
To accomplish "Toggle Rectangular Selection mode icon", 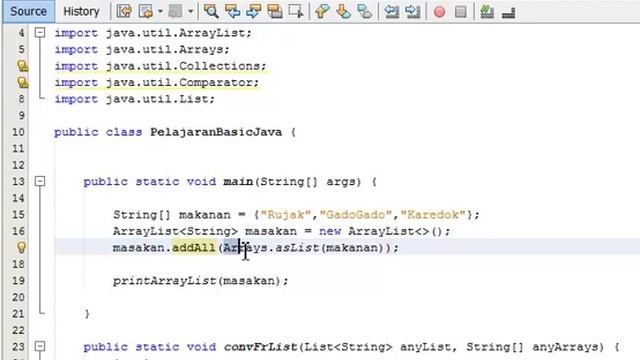I will [x=296, y=11].
